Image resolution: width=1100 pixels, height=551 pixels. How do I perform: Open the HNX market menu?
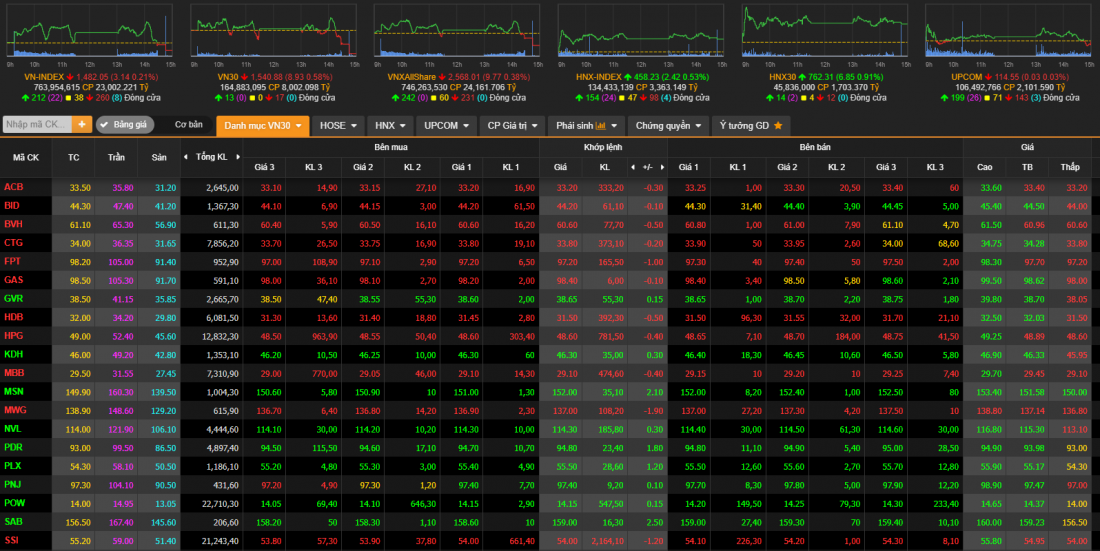pos(389,125)
